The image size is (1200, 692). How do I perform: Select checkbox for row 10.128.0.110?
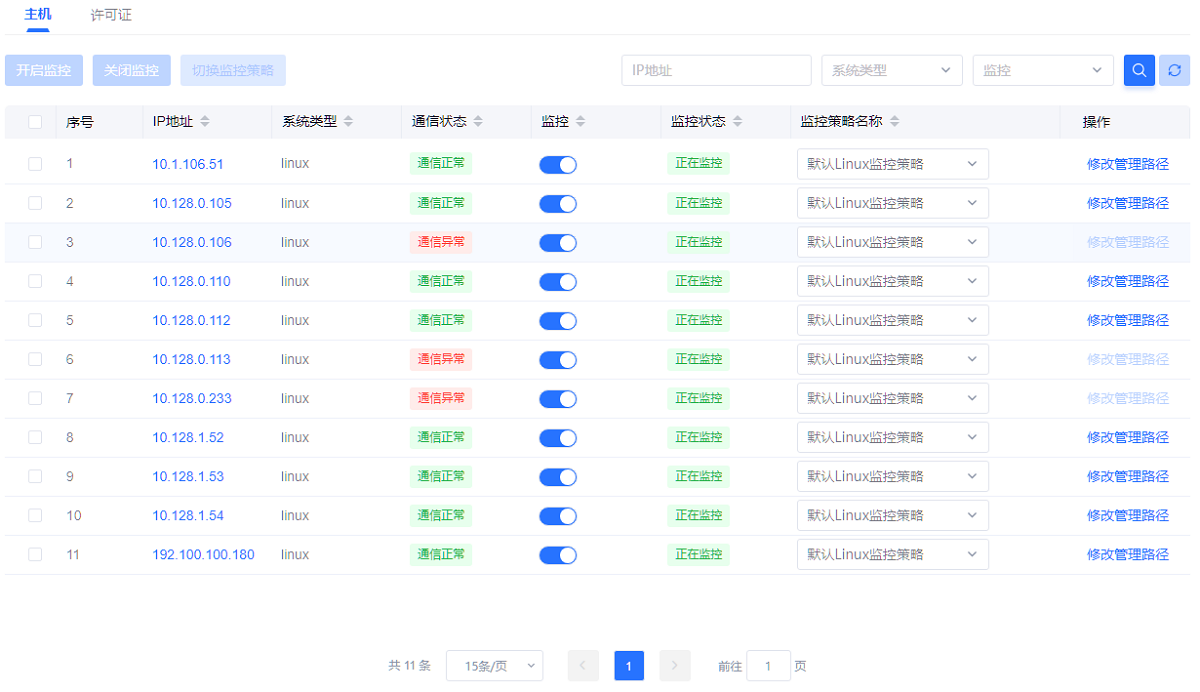point(35,281)
